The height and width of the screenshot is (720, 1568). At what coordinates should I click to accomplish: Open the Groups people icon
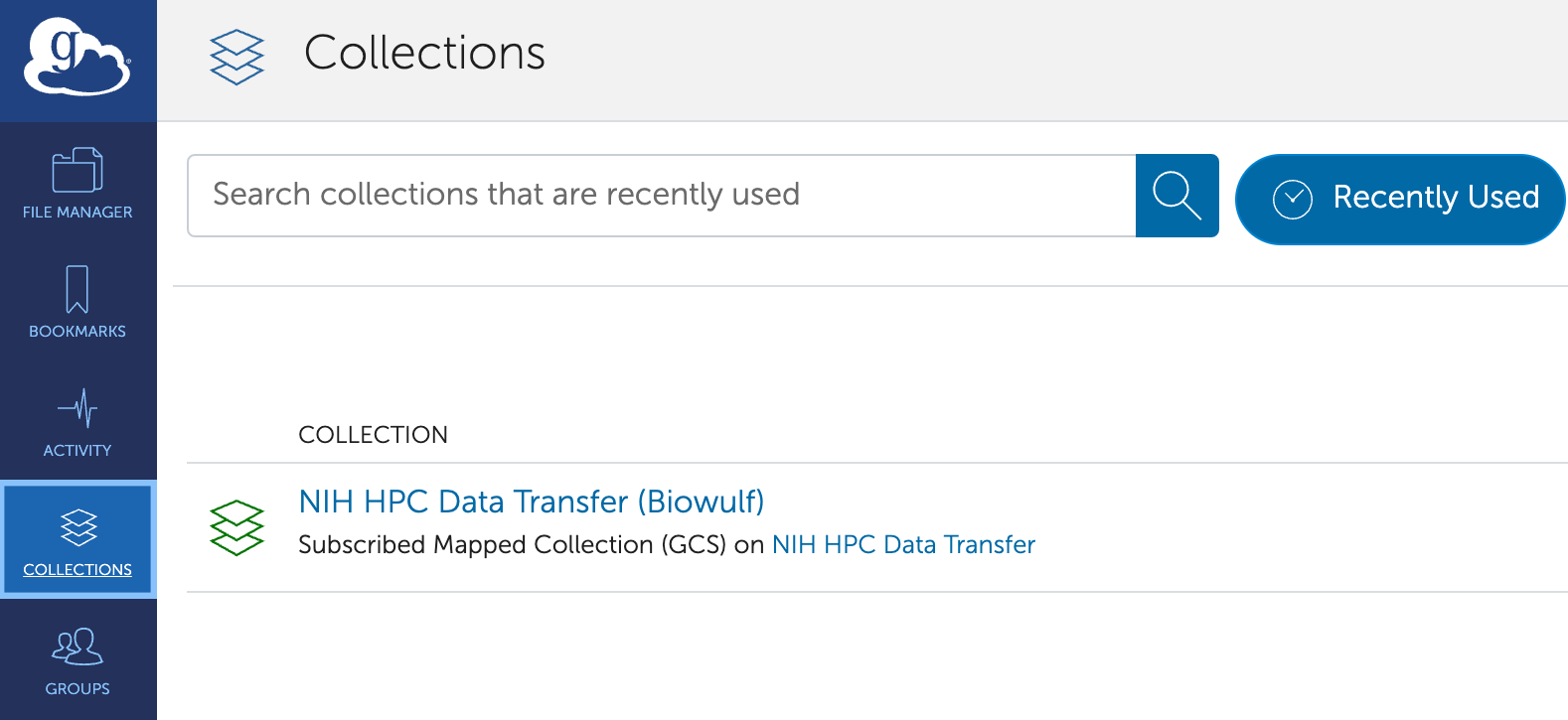click(x=78, y=647)
